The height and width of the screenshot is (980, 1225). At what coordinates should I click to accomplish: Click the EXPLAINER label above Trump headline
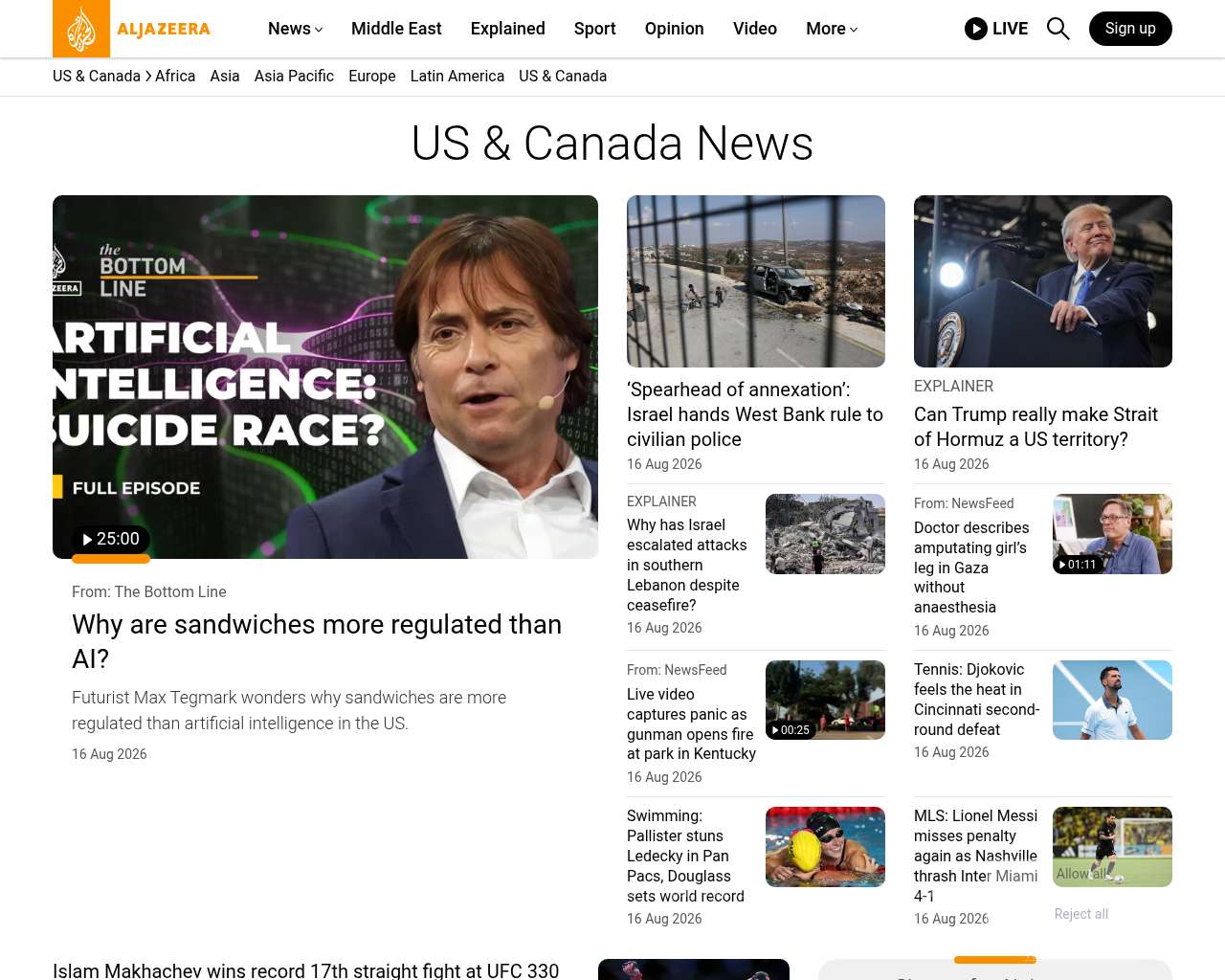(953, 387)
